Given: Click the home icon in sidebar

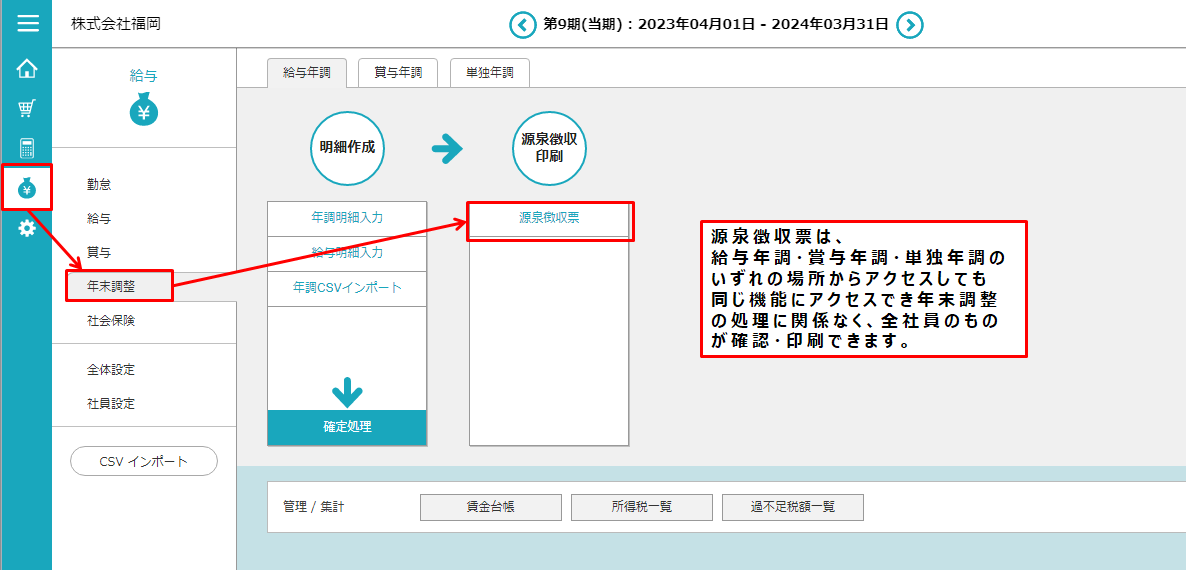Looking at the screenshot, I should coord(27,69).
